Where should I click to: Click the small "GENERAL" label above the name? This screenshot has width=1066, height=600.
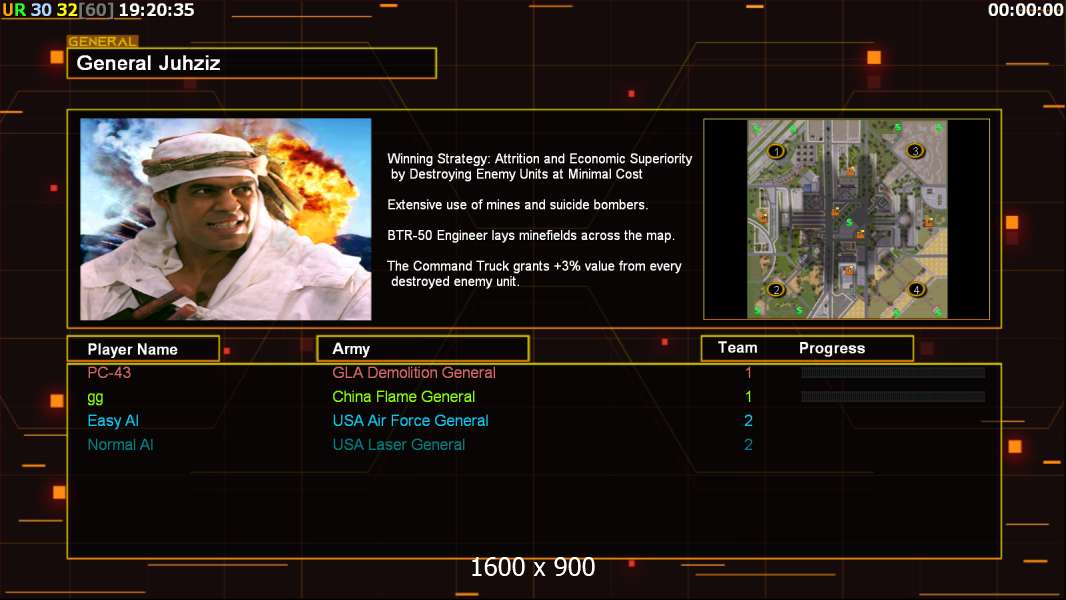(x=103, y=41)
